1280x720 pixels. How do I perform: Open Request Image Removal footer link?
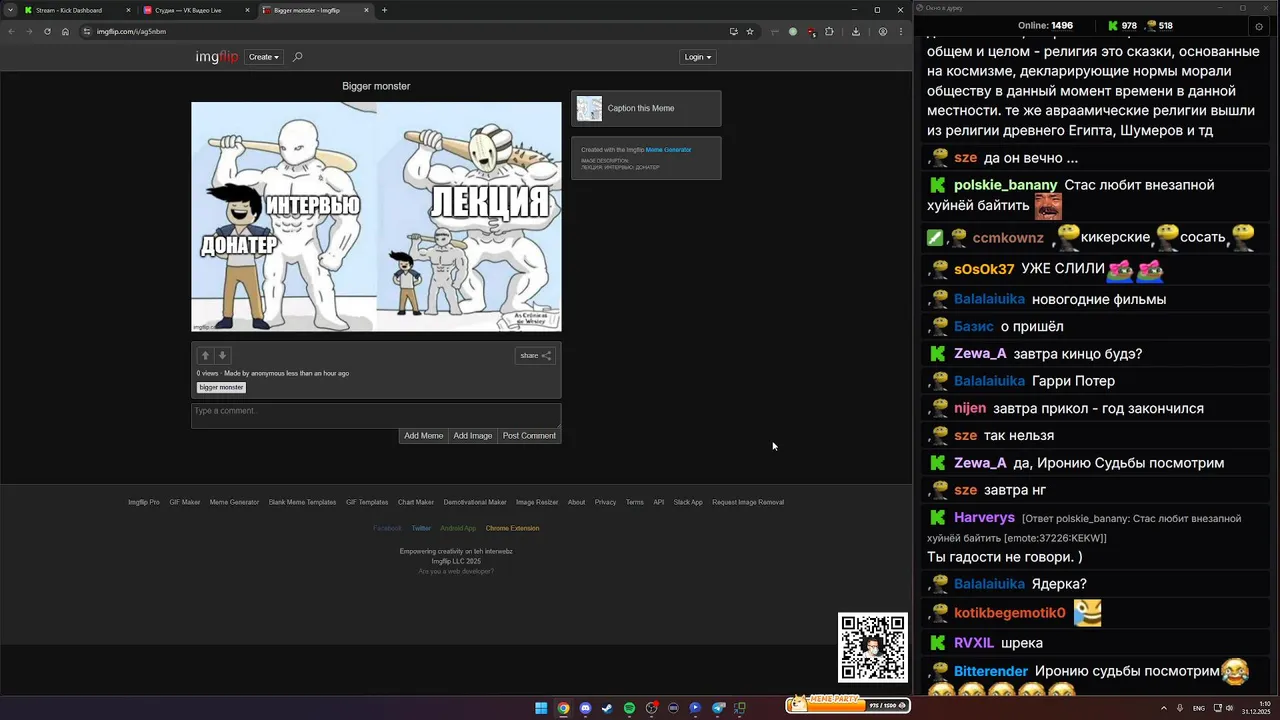point(748,502)
